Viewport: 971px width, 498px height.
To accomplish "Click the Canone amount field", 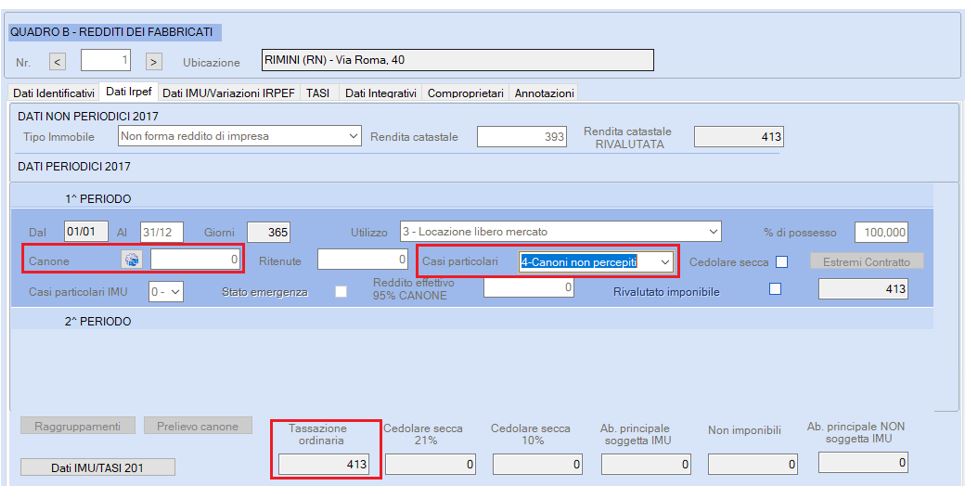I will click(x=195, y=260).
